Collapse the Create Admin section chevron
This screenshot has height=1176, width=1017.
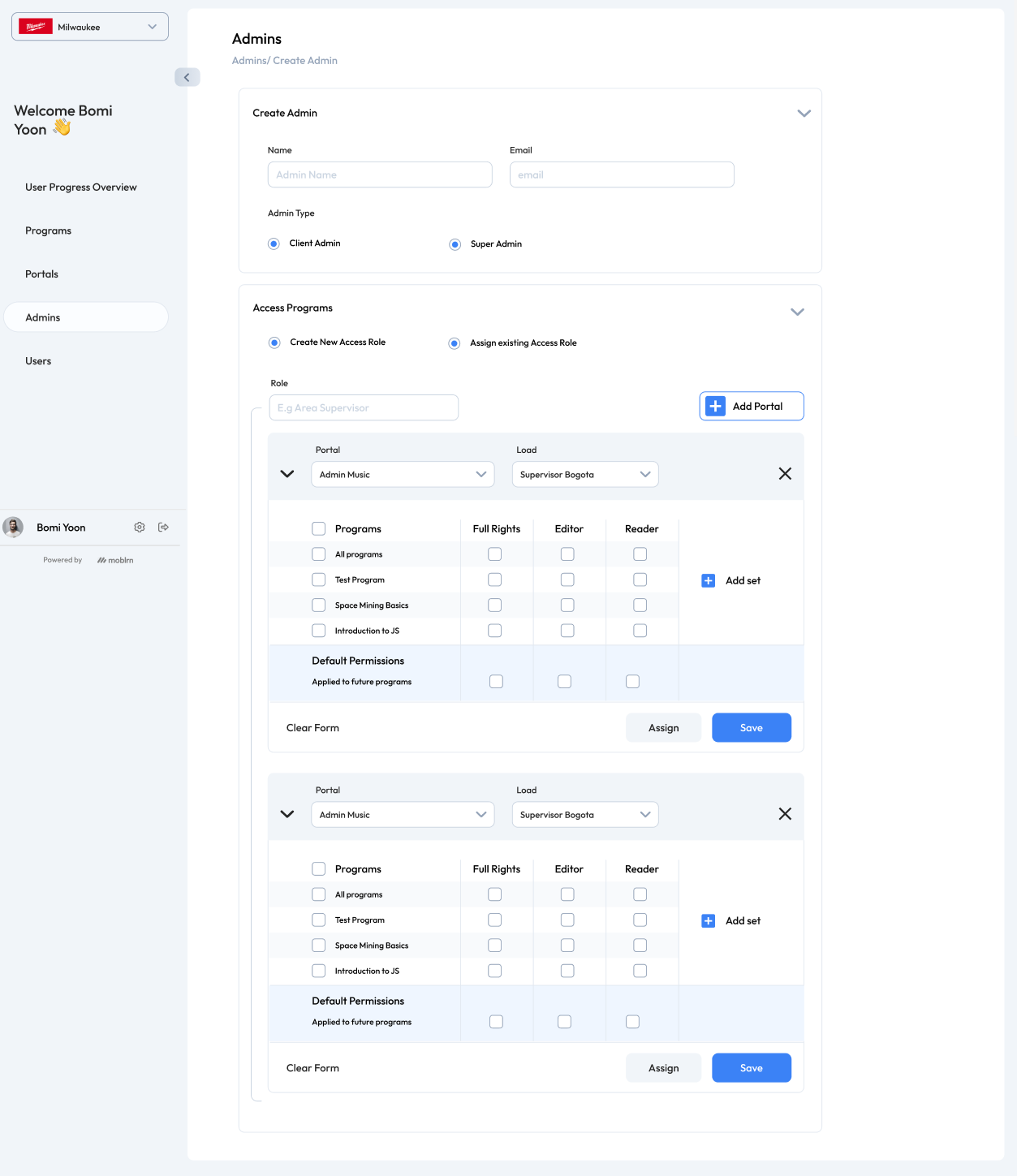[x=804, y=114]
